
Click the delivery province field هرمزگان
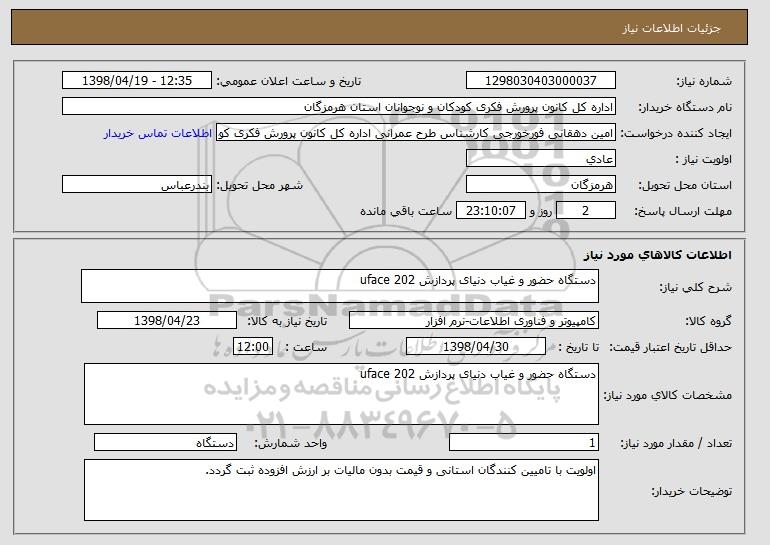[x=541, y=185]
